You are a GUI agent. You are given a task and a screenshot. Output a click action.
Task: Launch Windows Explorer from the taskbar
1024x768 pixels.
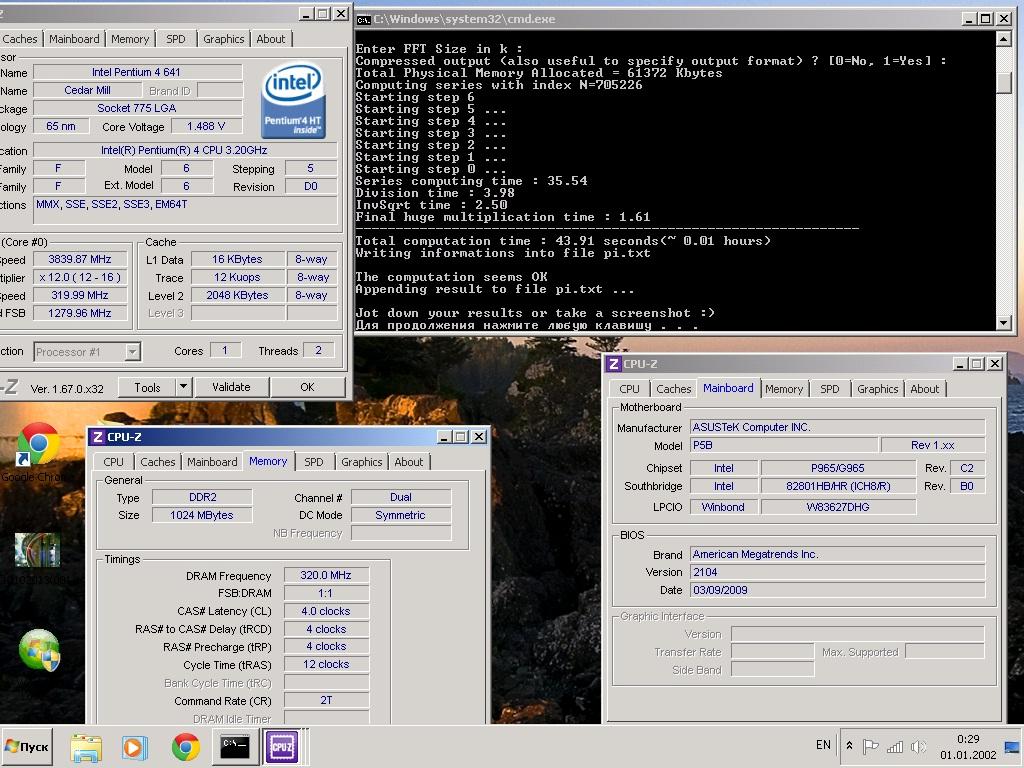point(86,747)
